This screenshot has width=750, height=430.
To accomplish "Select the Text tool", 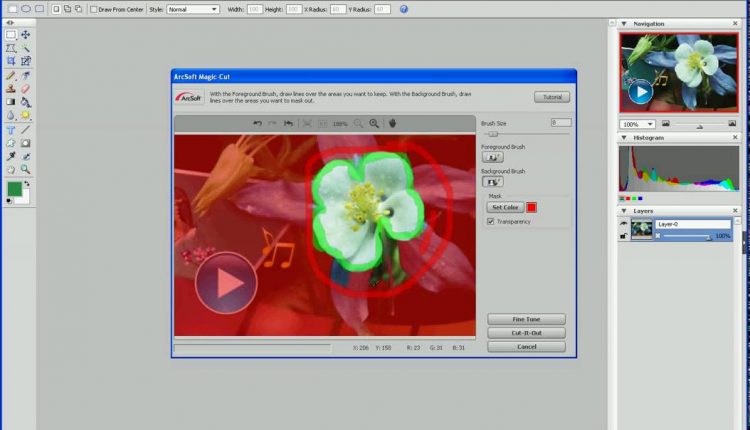I will (x=11, y=130).
